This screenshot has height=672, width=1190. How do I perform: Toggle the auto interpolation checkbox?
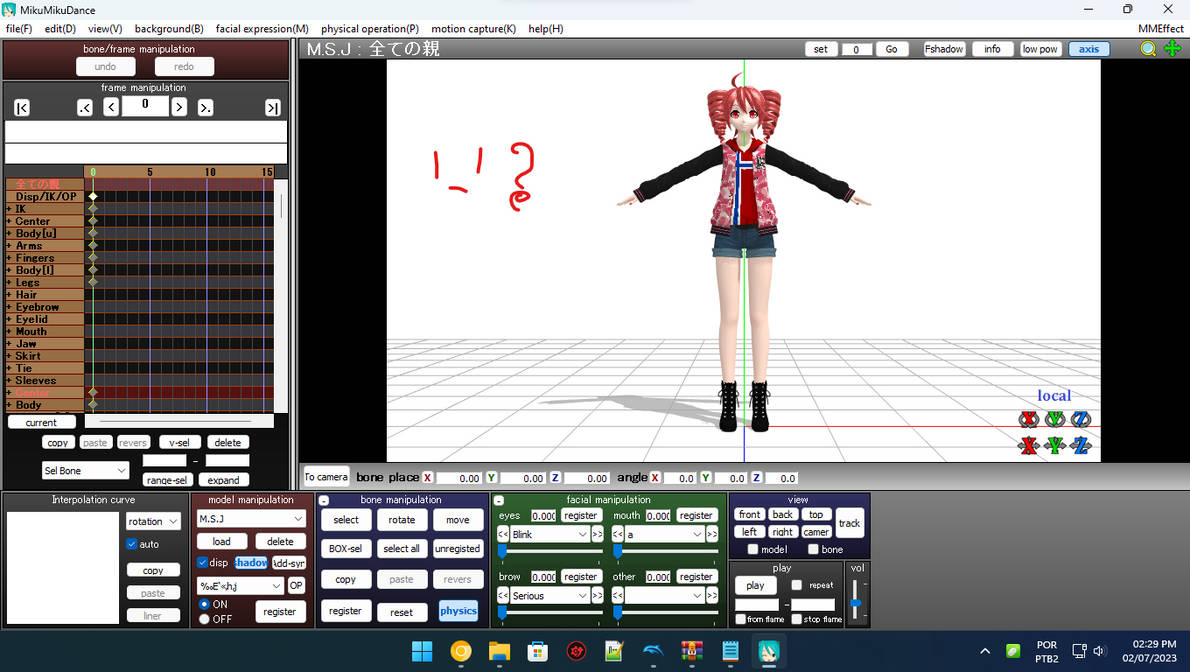coord(131,544)
